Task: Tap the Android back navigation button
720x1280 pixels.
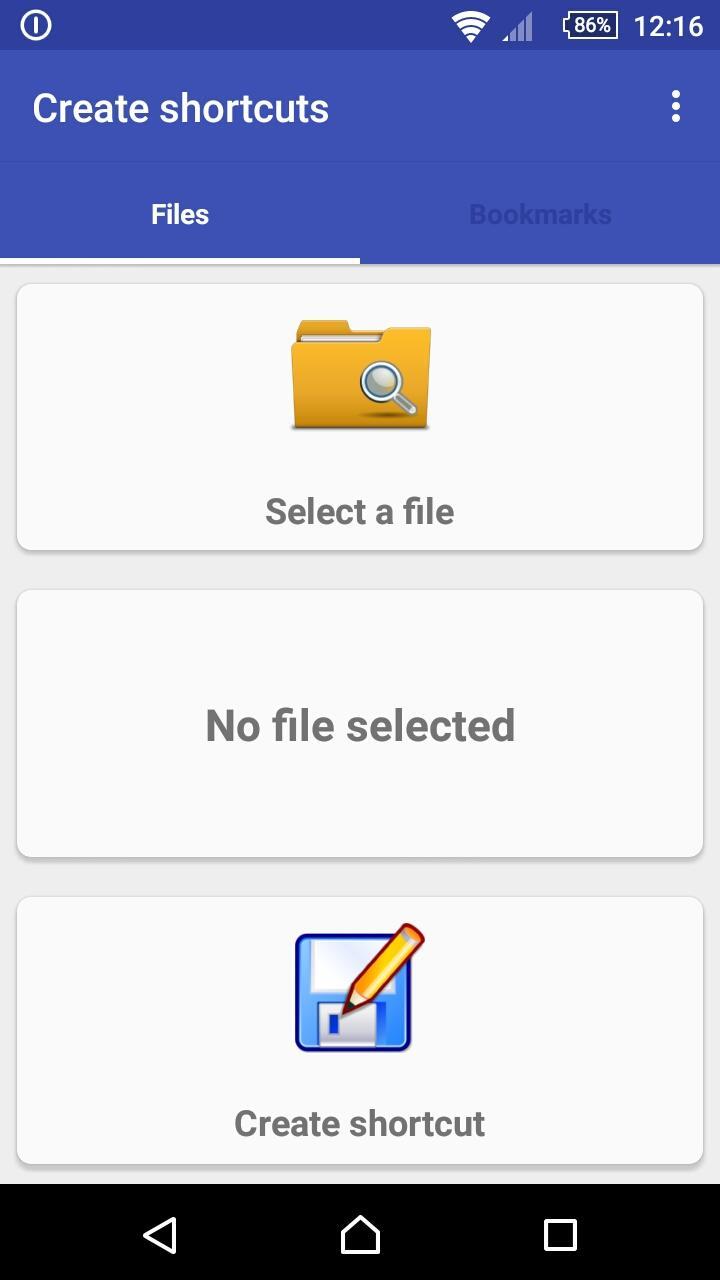Action: [x=160, y=1235]
